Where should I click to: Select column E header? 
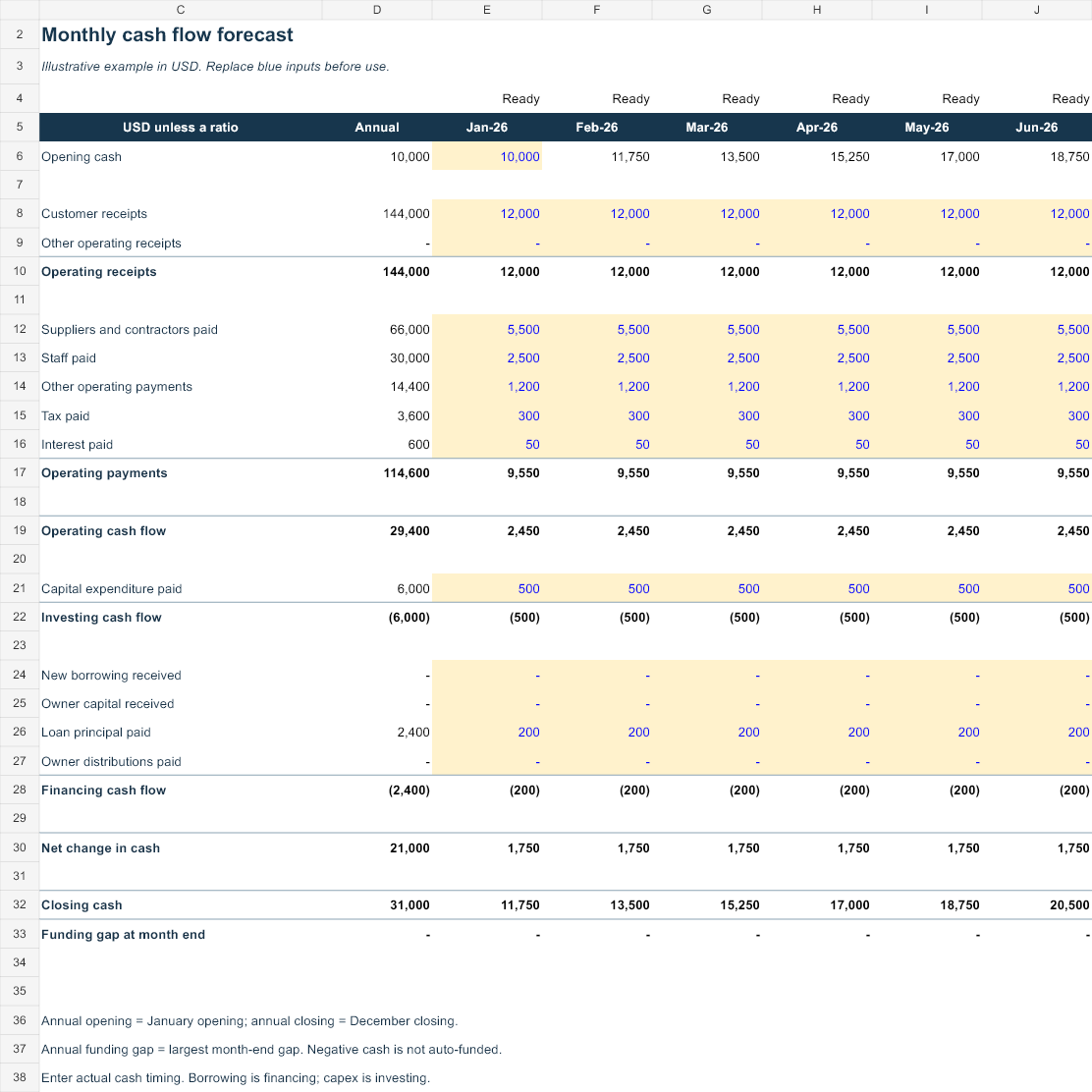(487, 10)
